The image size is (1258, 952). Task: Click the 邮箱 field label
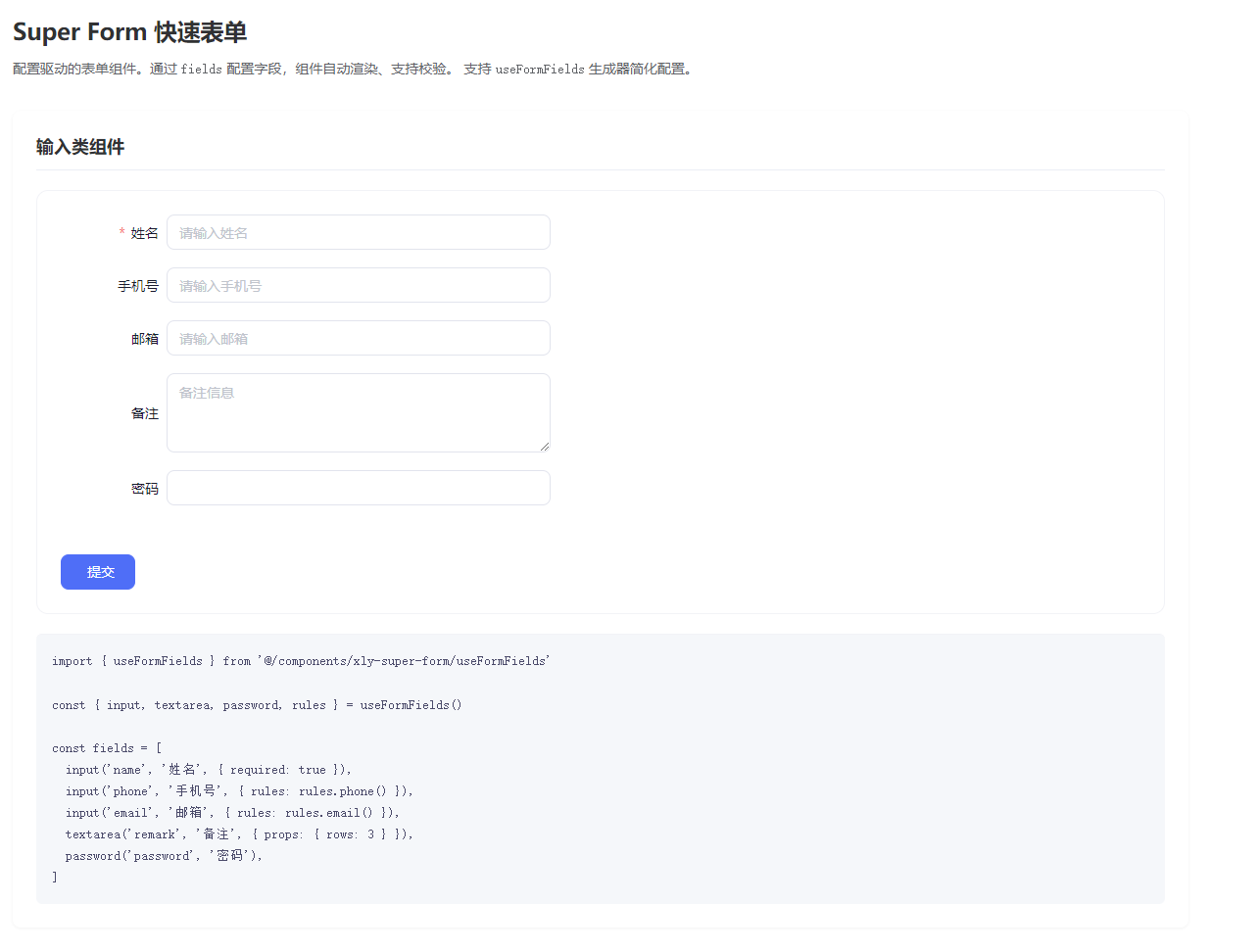(x=145, y=339)
